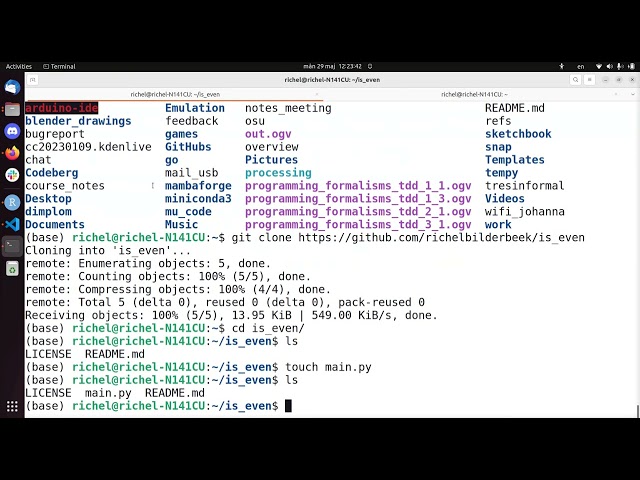Launch Firefox from the dock
This screenshot has width=640, height=480.
click(x=12, y=153)
